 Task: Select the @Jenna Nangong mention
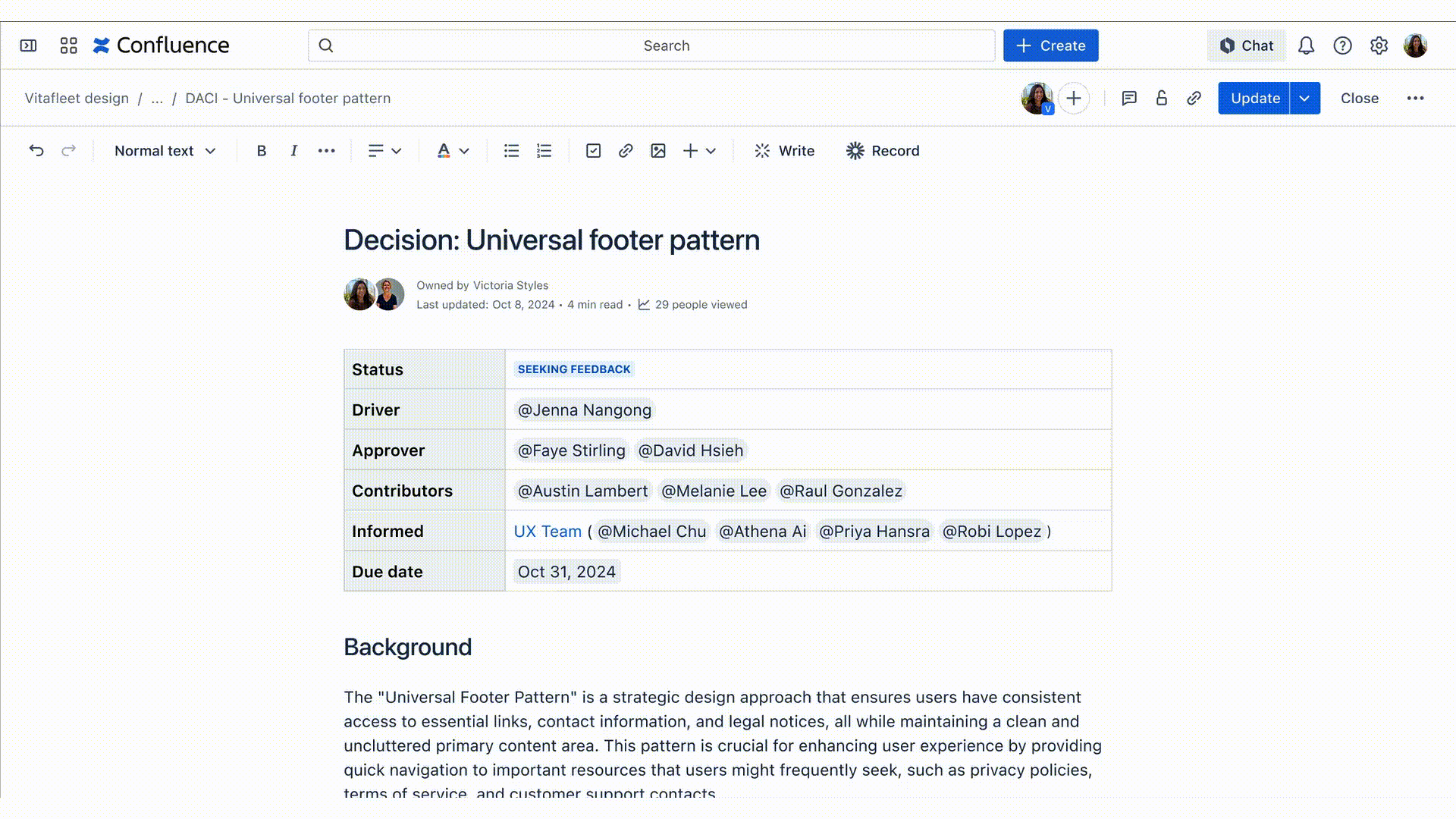click(584, 409)
